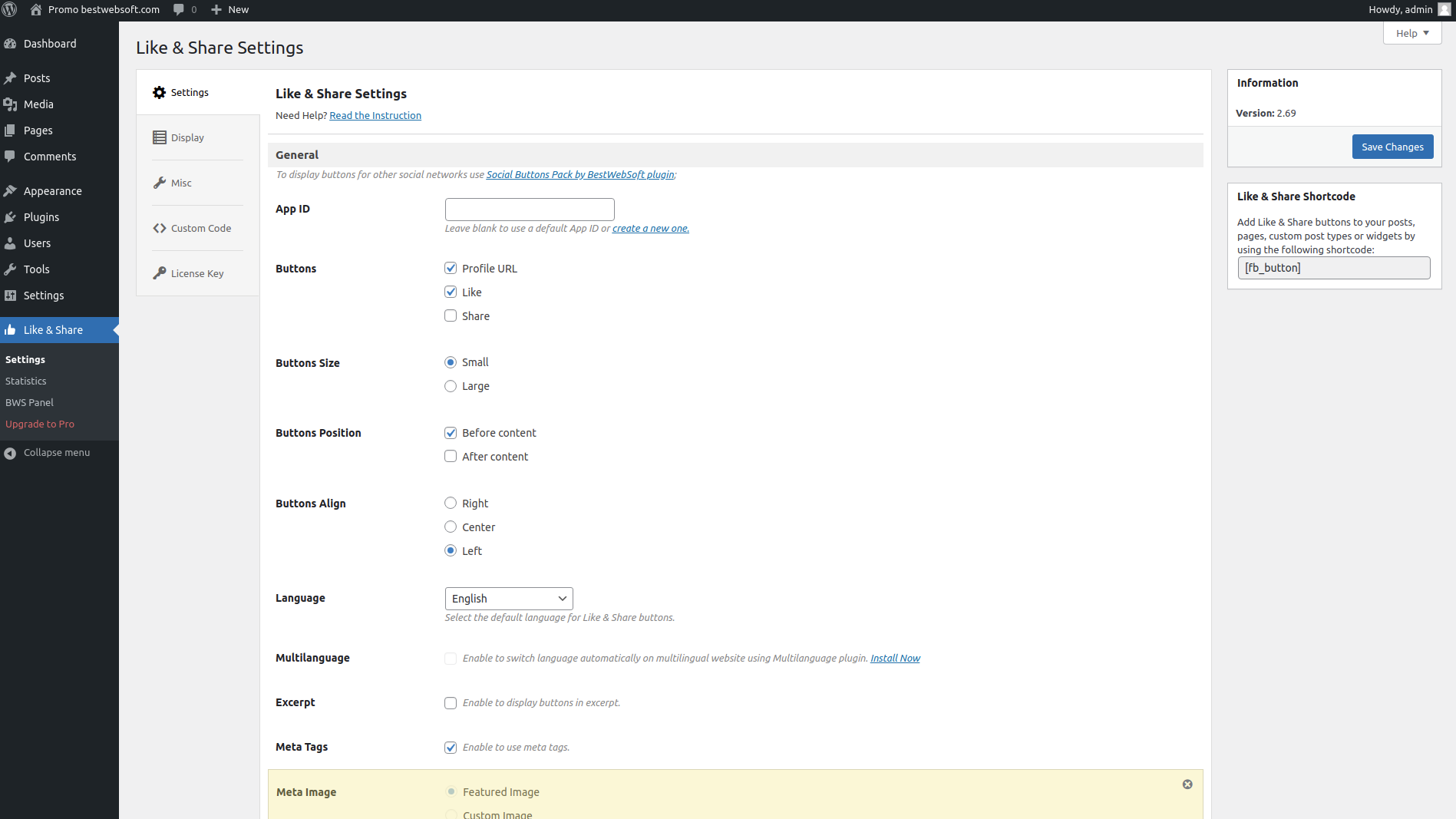Open the comments bubble icon in admin bar
This screenshot has height=819, width=1456.
pyautogui.click(x=179, y=10)
